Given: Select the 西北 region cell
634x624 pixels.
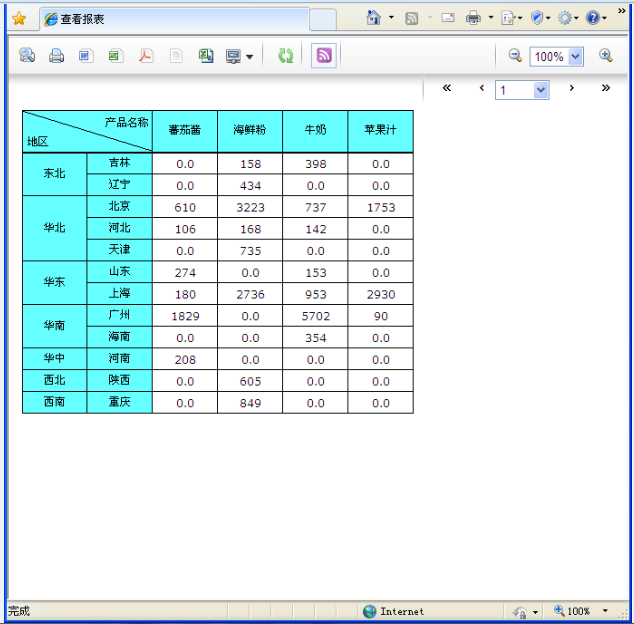Looking at the screenshot, I should click(55, 380).
